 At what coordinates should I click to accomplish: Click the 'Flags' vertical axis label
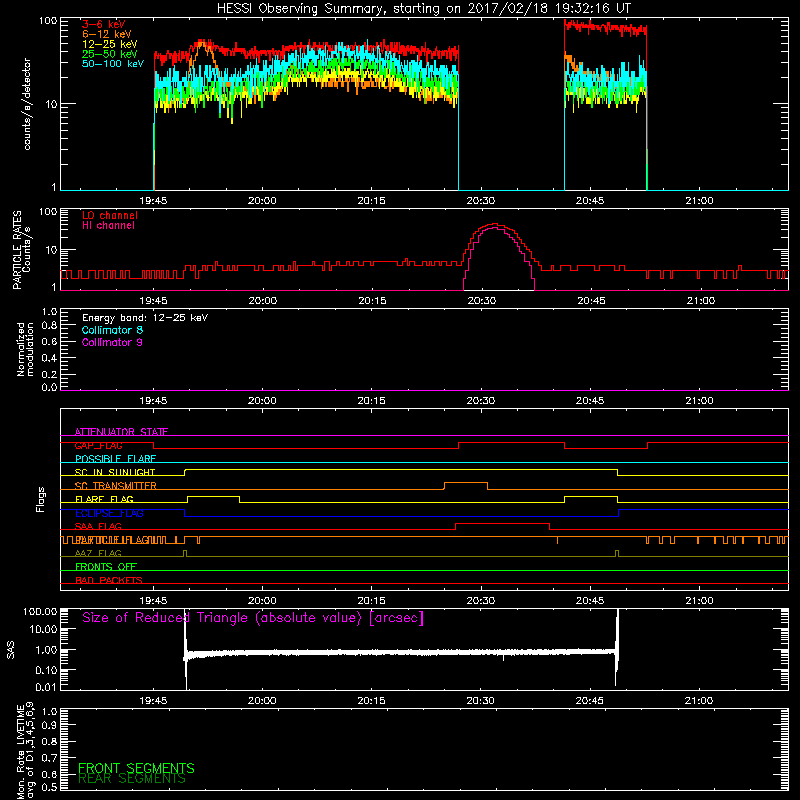(x=40, y=499)
